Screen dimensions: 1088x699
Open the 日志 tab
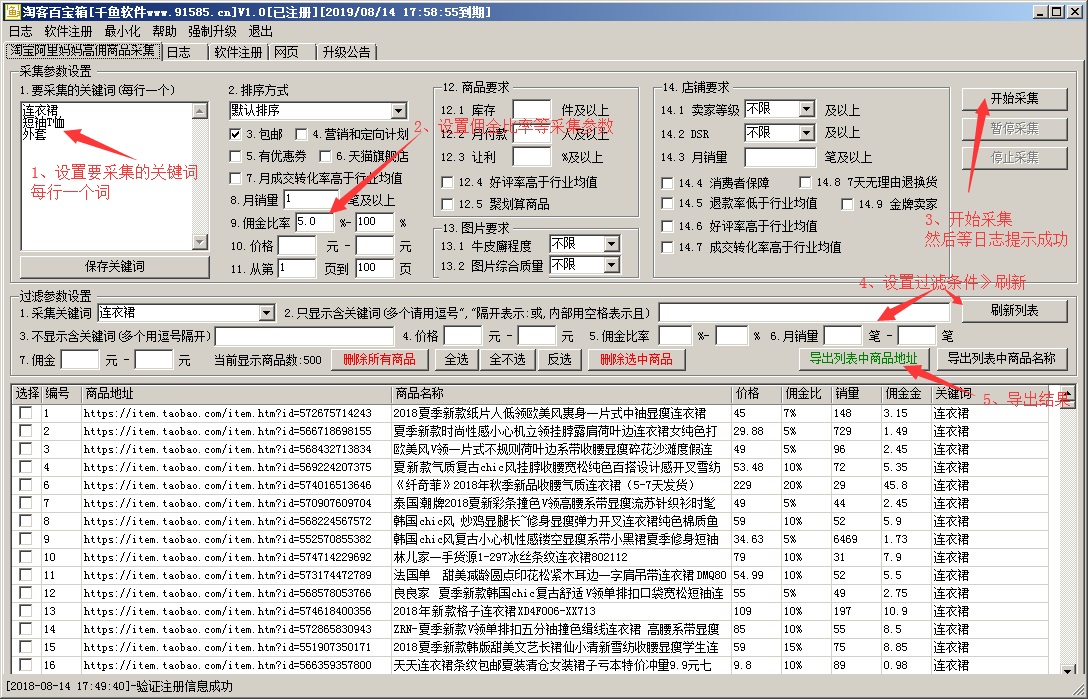pos(178,52)
